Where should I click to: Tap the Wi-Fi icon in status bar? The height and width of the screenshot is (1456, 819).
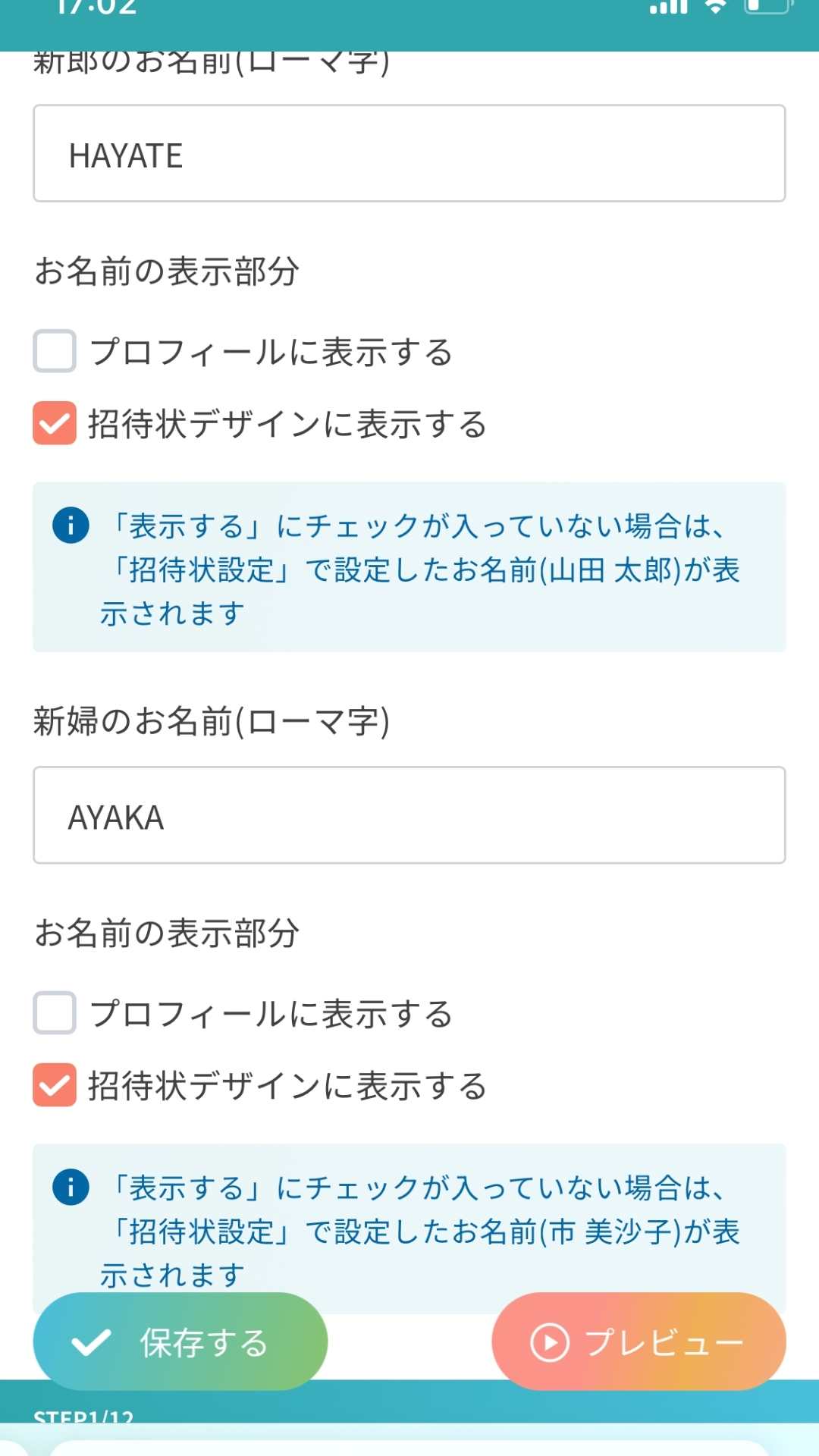[x=715, y=7]
